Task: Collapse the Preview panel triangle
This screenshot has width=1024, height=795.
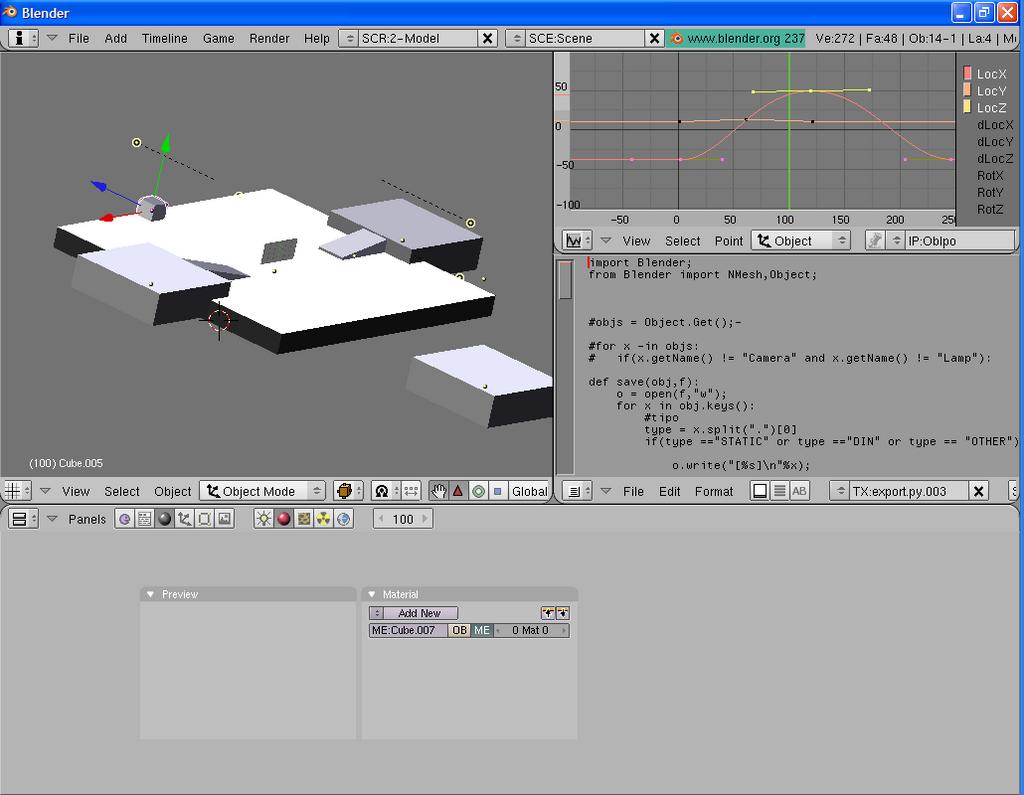Action: (150, 594)
